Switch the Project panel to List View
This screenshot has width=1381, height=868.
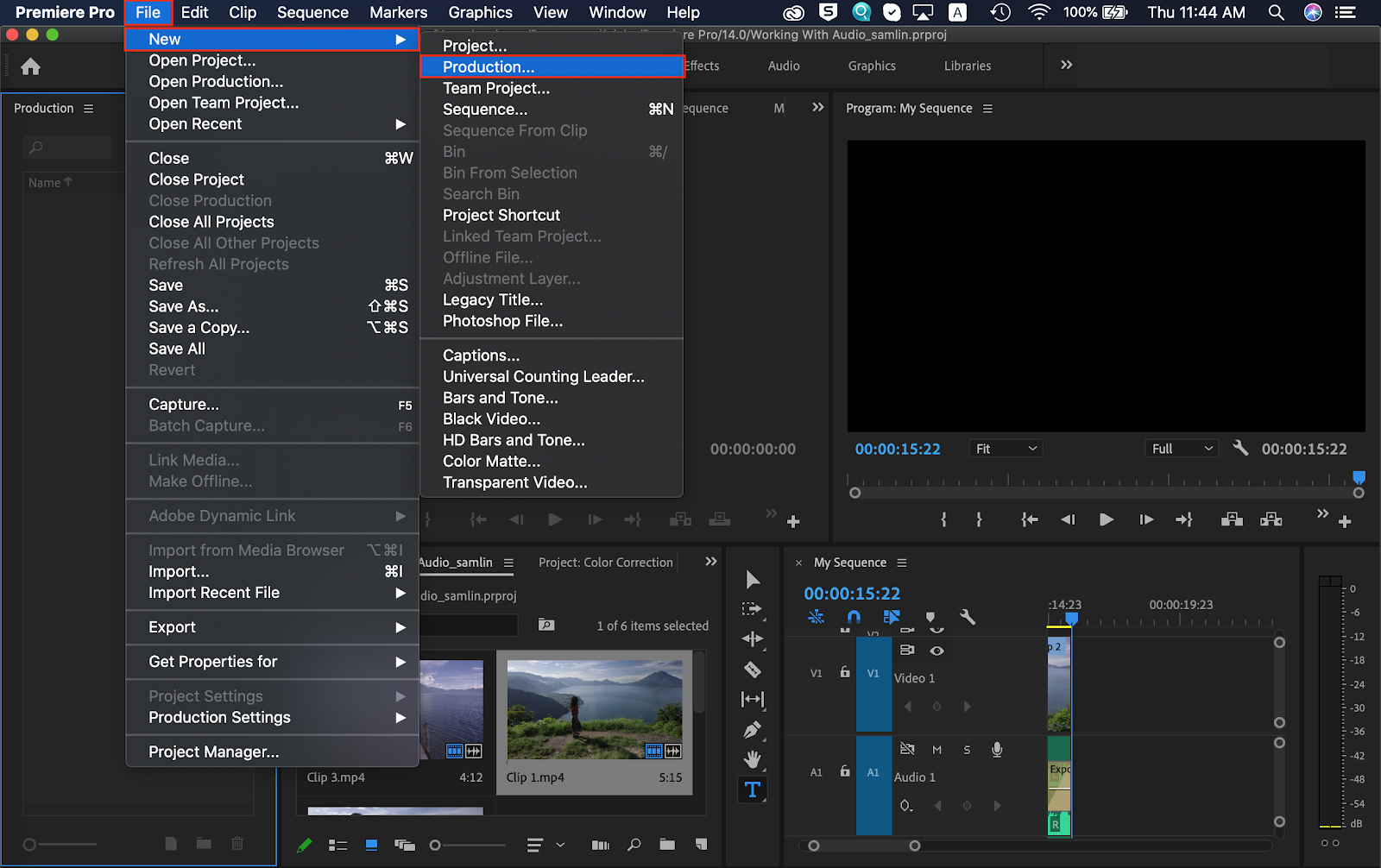coord(338,846)
